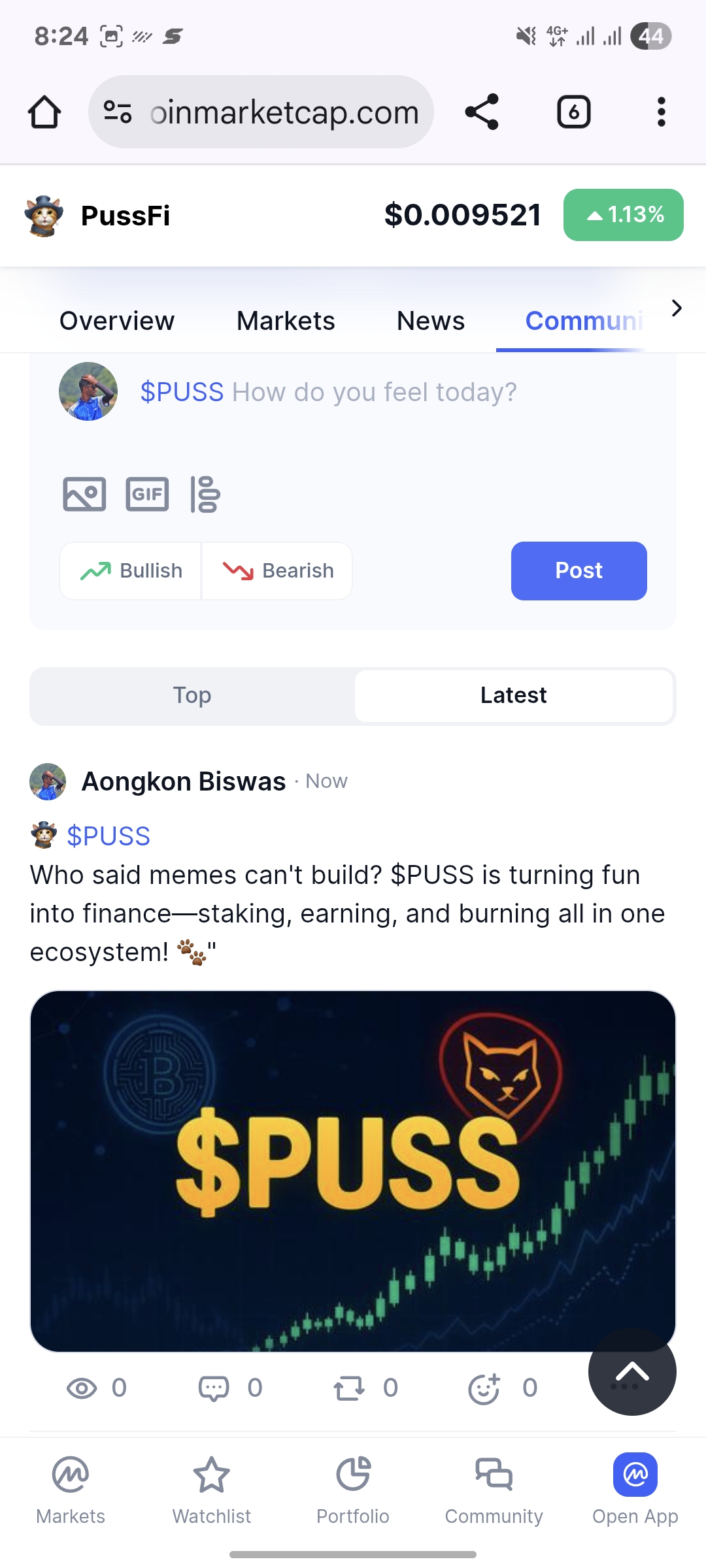The width and height of the screenshot is (706, 1568).
Task: Add a GIF to the post
Action: click(147, 494)
